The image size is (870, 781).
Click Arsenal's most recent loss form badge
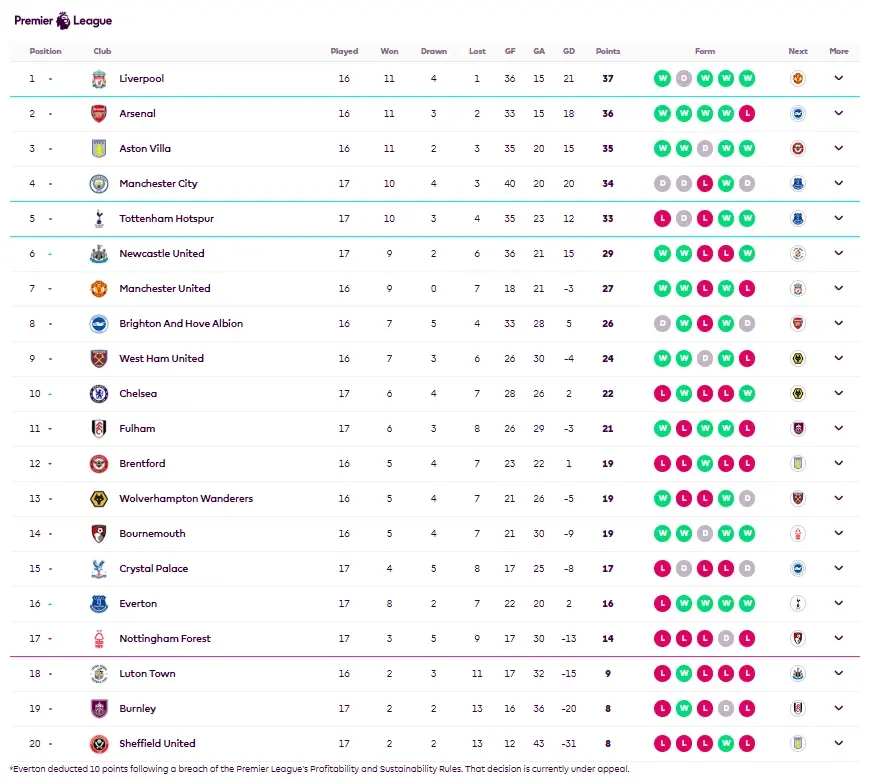[747, 114]
